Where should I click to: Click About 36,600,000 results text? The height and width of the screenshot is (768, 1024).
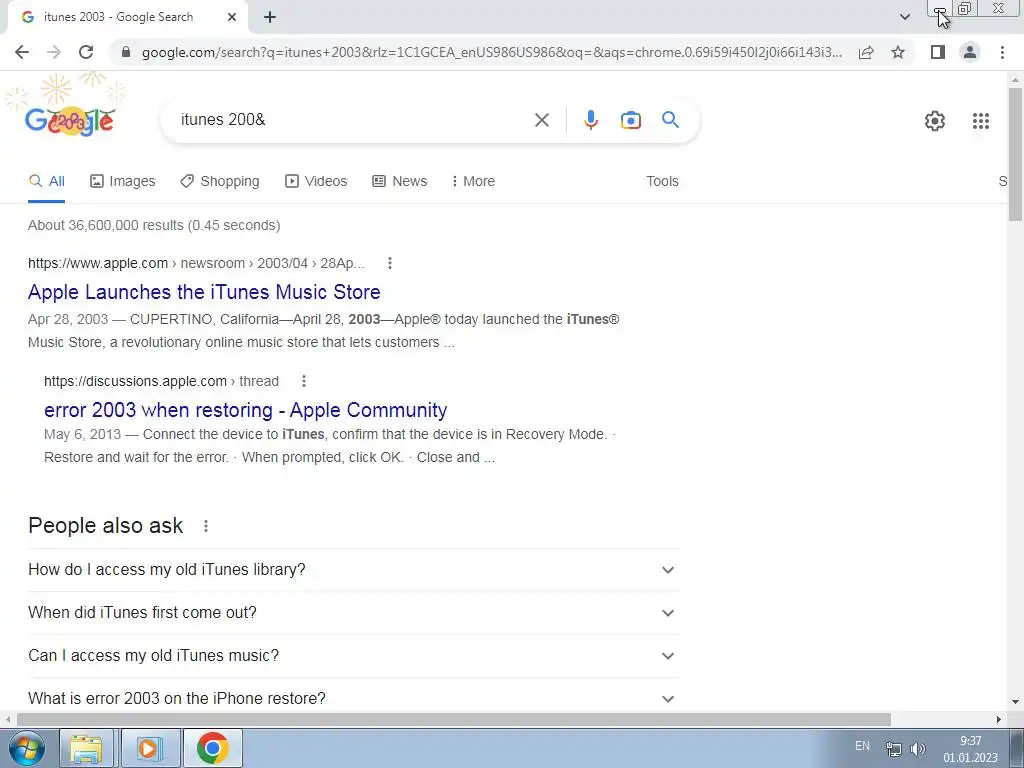pyautogui.click(x=154, y=225)
